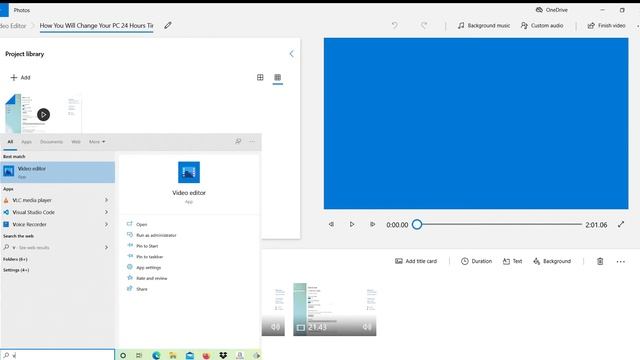Switch library to medium thumbnail view
The image size is (640, 360).
[x=260, y=77]
